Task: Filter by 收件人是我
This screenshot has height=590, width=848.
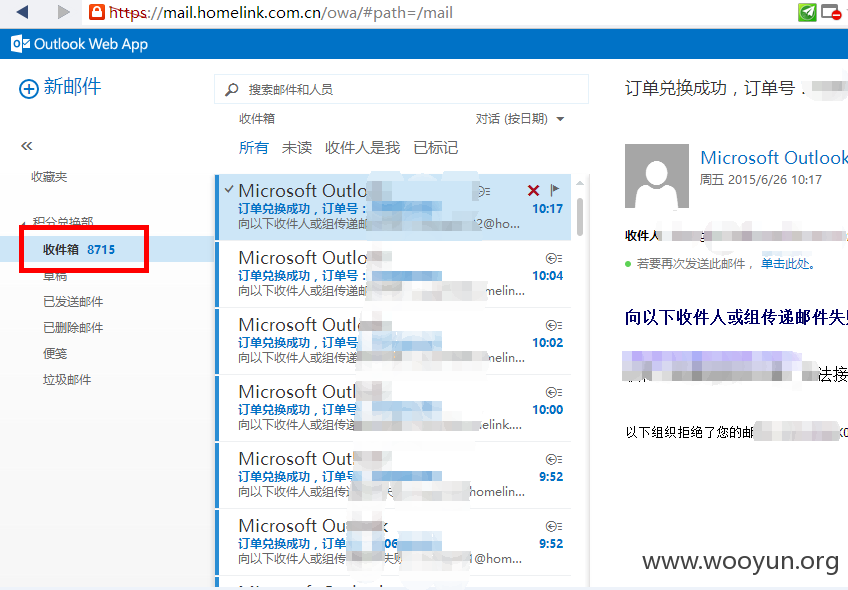Action: [x=362, y=148]
